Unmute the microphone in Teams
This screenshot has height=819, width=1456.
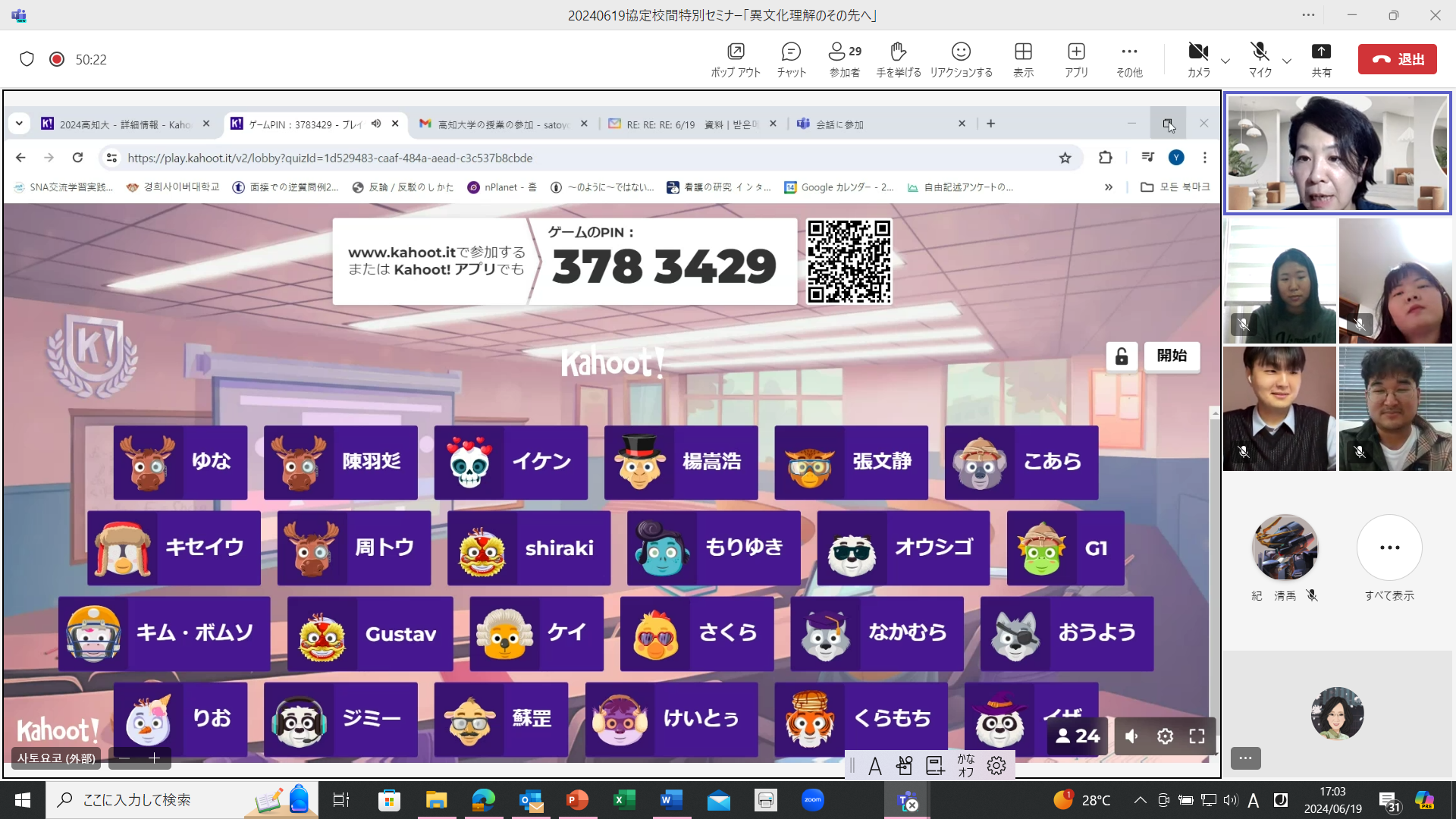click(x=1259, y=53)
